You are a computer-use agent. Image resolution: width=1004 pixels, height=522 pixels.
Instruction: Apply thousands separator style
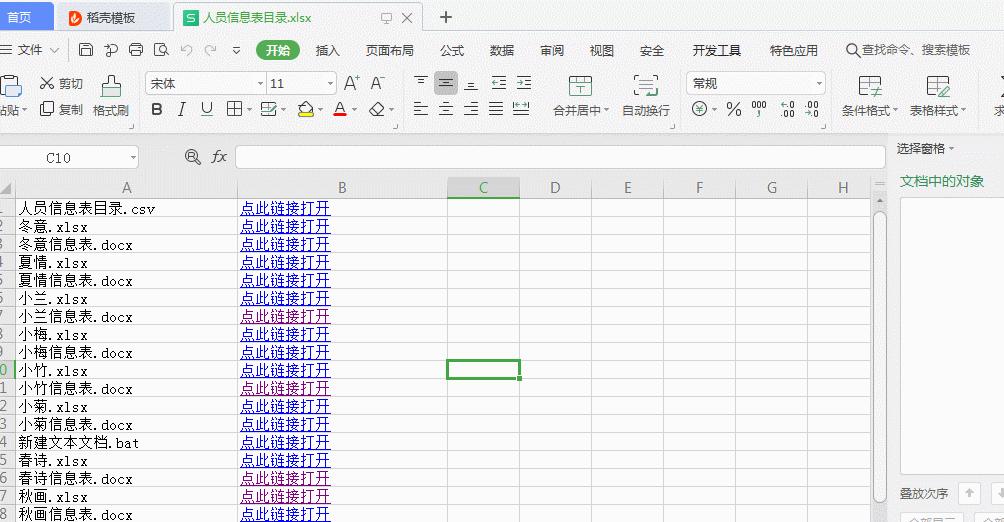click(x=759, y=110)
